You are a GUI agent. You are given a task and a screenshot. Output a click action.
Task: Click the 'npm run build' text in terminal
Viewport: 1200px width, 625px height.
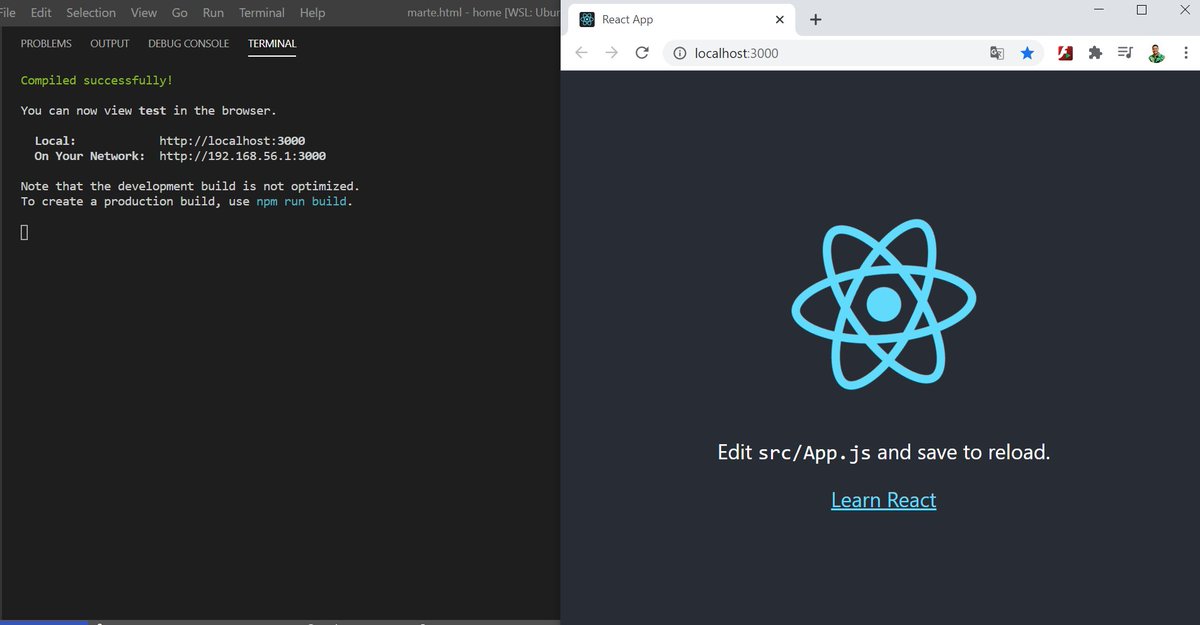point(302,201)
